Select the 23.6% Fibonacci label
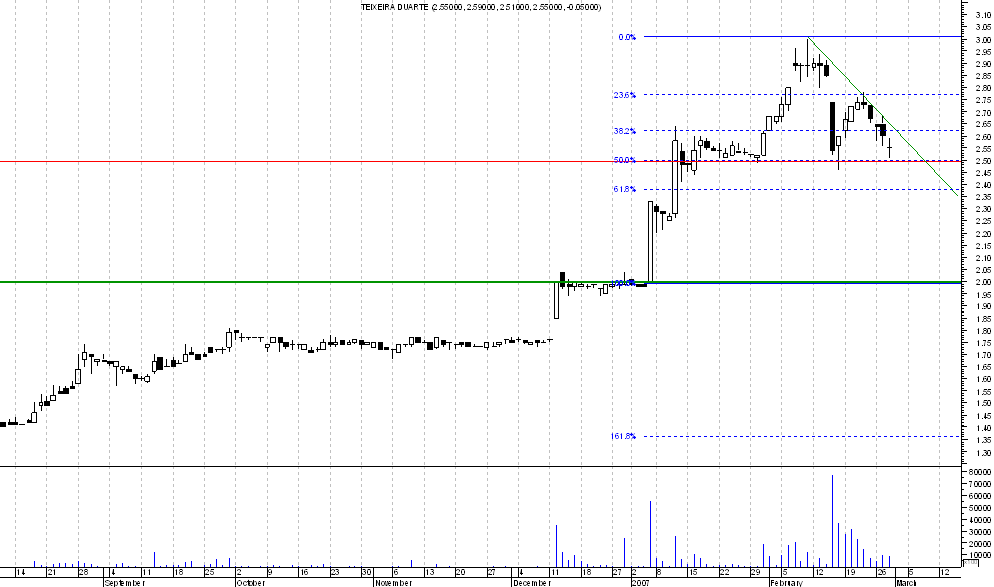The image size is (994, 587). 624,95
